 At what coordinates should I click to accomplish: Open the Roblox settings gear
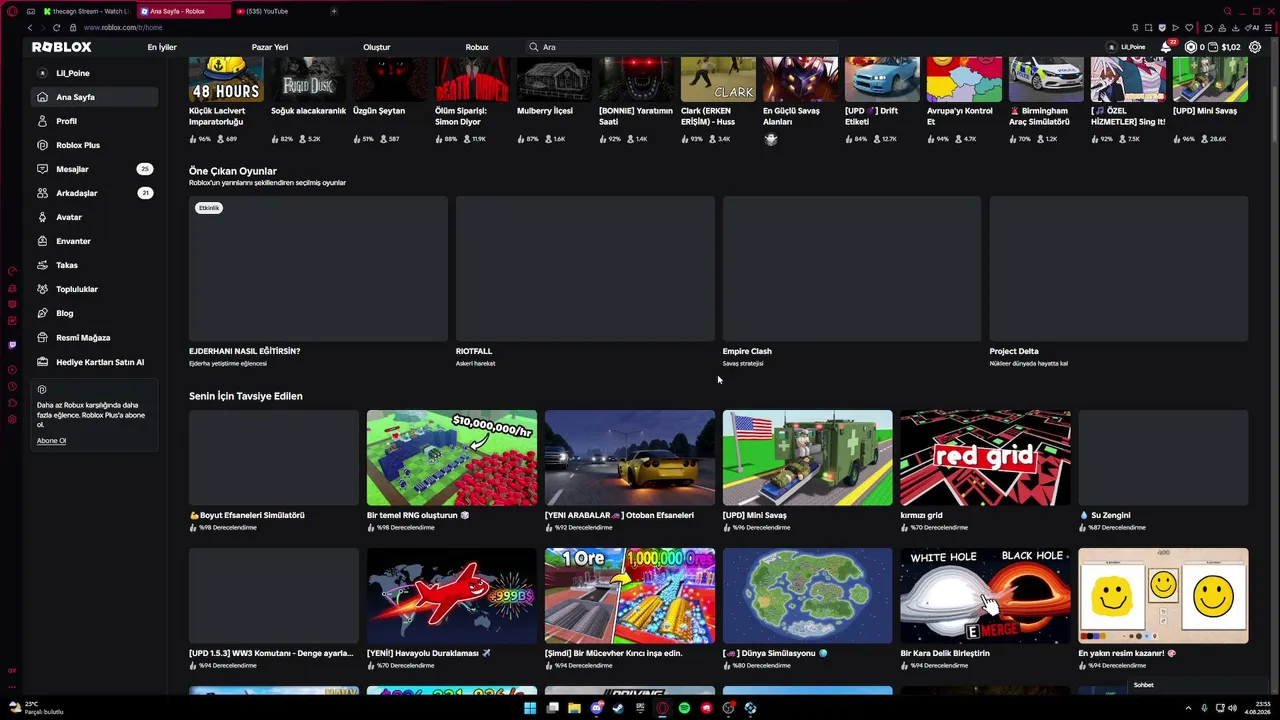[1255, 47]
